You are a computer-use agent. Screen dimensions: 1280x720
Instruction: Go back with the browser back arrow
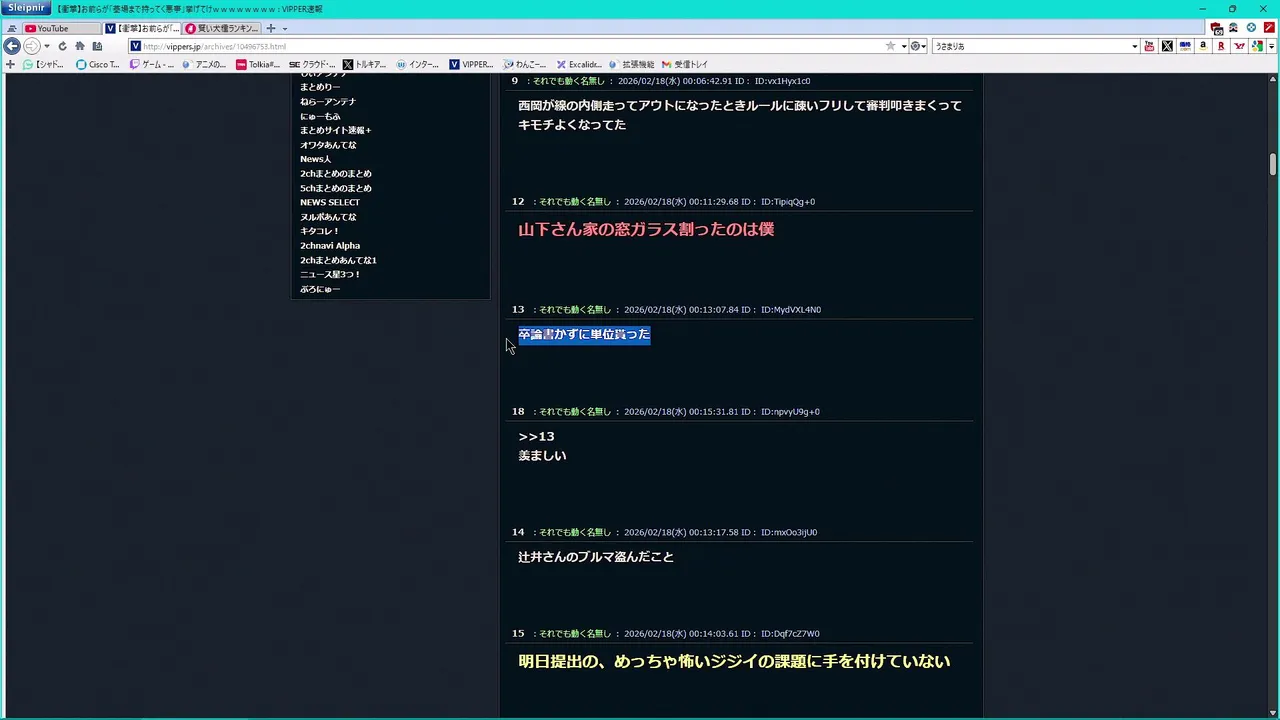[12, 46]
